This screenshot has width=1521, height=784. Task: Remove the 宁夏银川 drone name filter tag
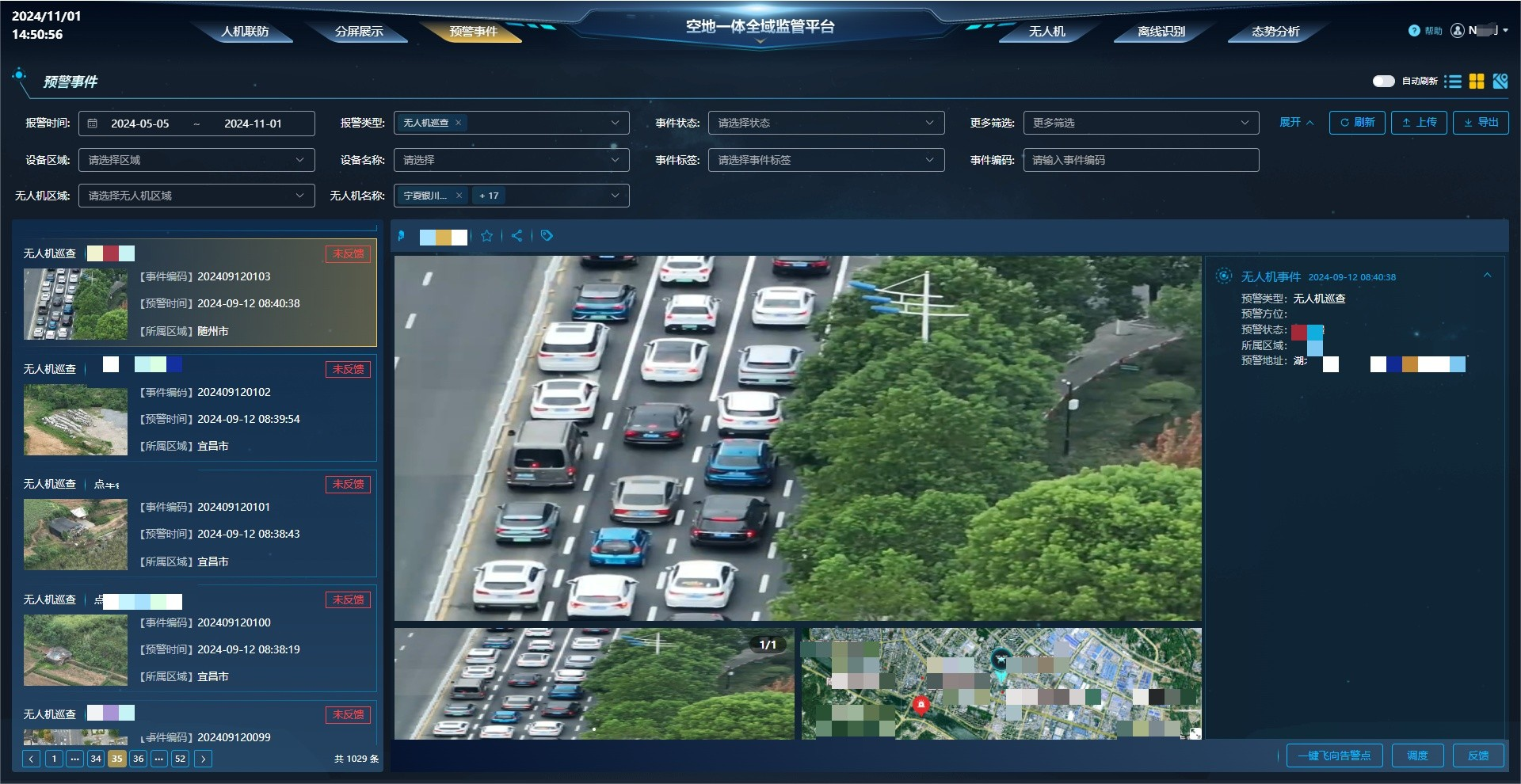458,196
